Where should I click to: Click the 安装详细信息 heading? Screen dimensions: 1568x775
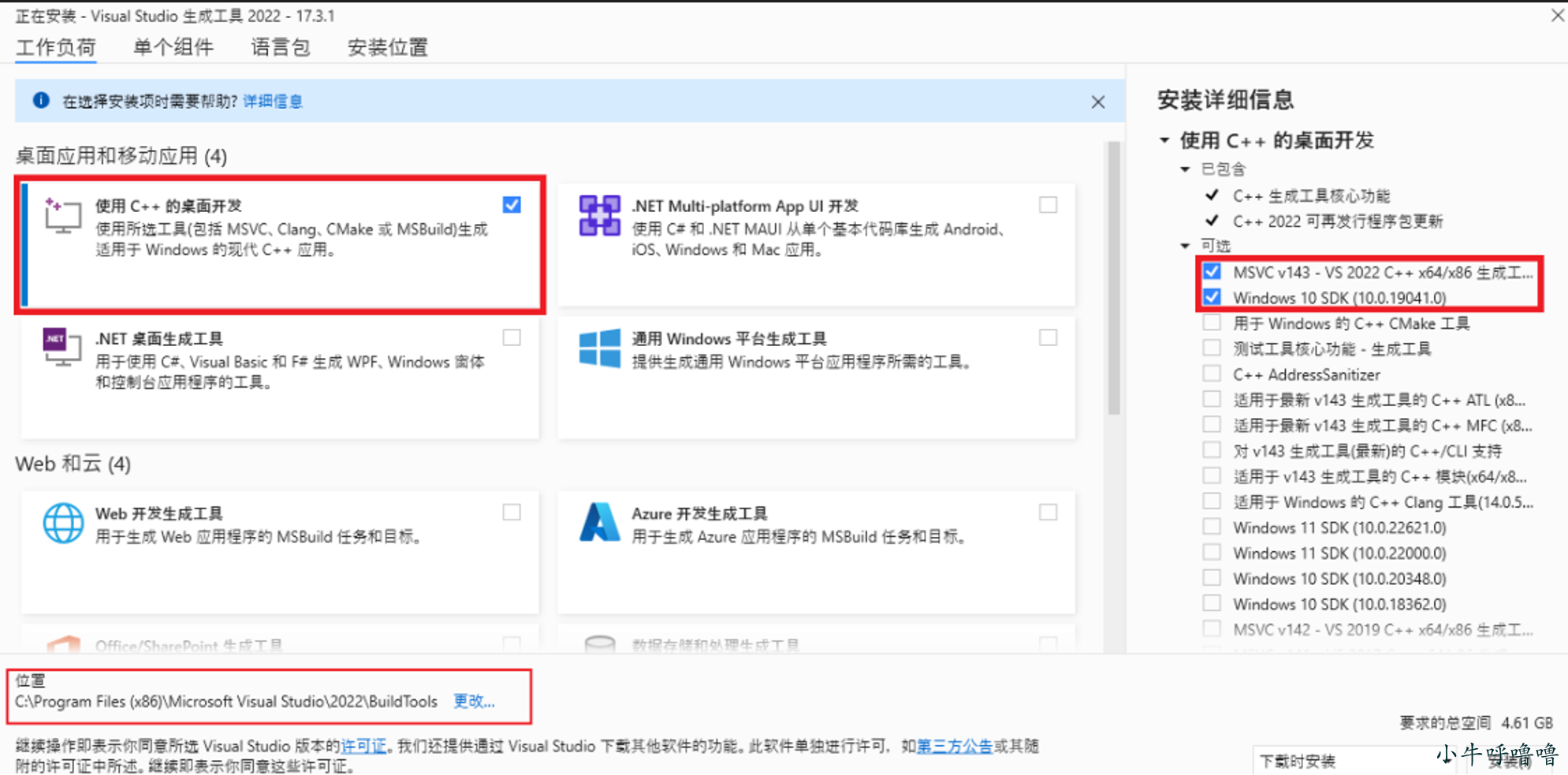tap(1225, 99)
